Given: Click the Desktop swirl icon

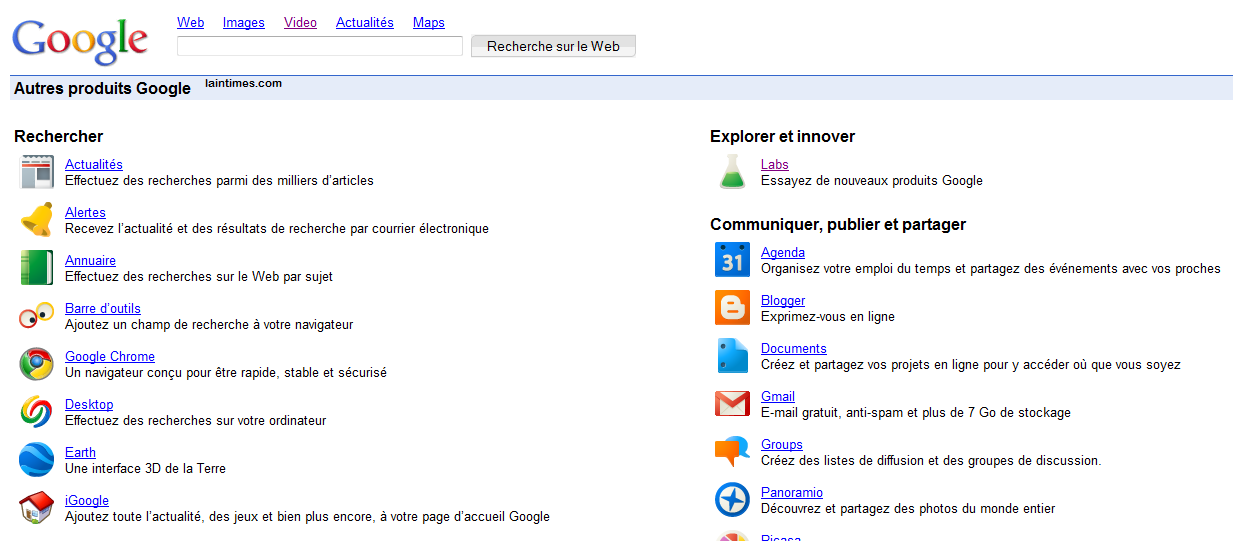Looking at the screenshot, I should 37,412.
